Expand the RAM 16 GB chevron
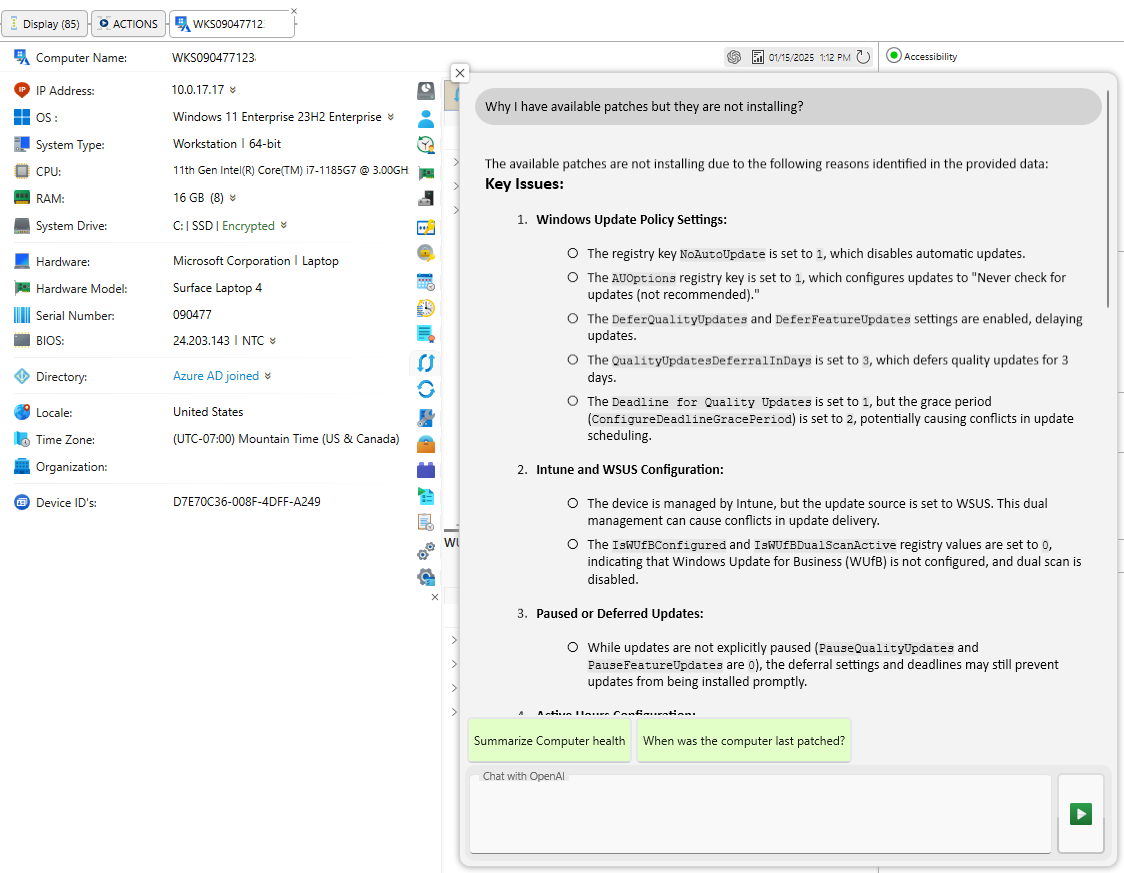1124x873 pixels. (233, 198)
